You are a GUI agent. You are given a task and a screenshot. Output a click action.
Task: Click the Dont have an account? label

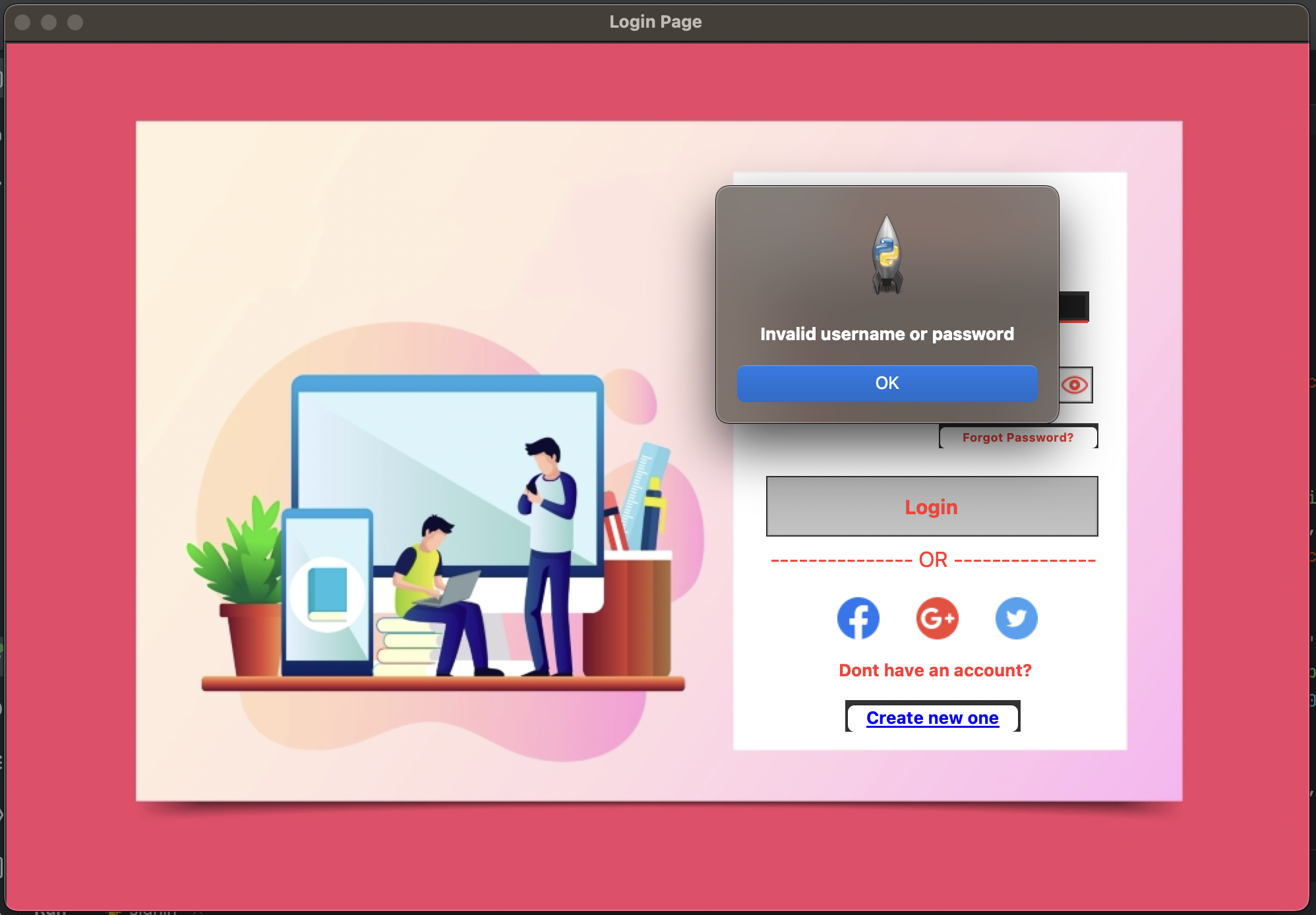[934, 670]
